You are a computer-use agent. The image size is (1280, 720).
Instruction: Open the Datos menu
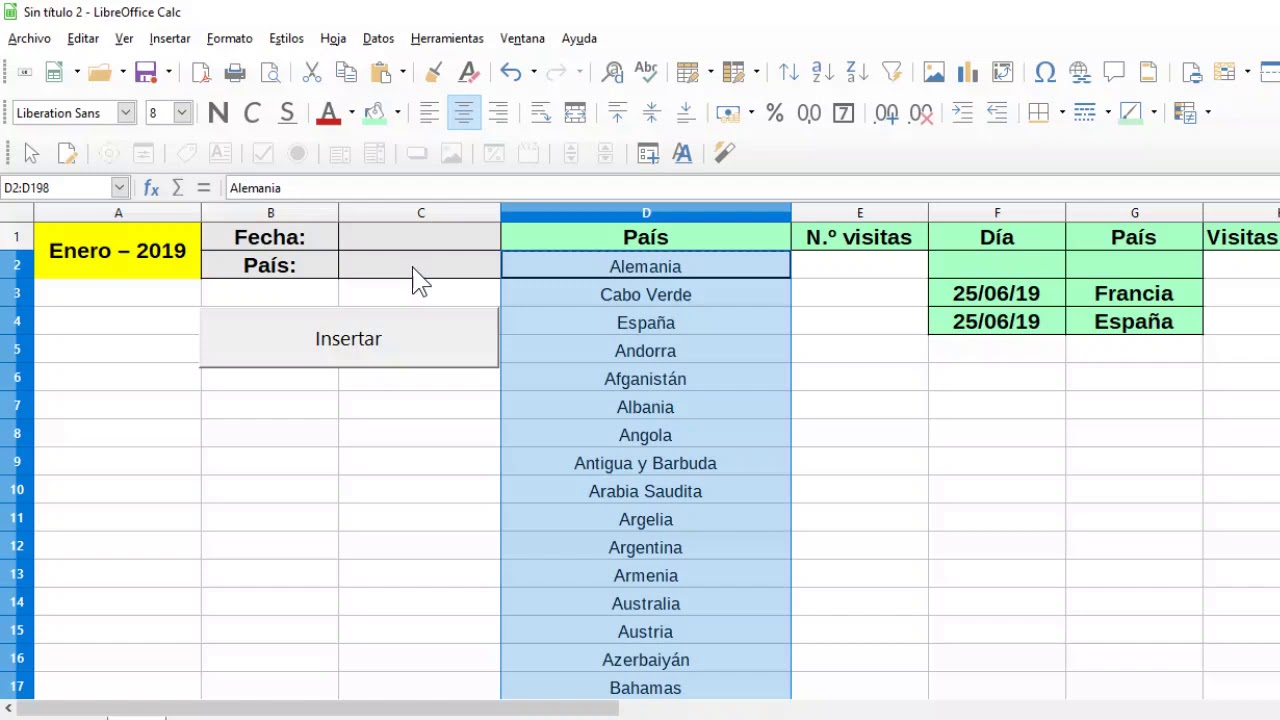378,38
